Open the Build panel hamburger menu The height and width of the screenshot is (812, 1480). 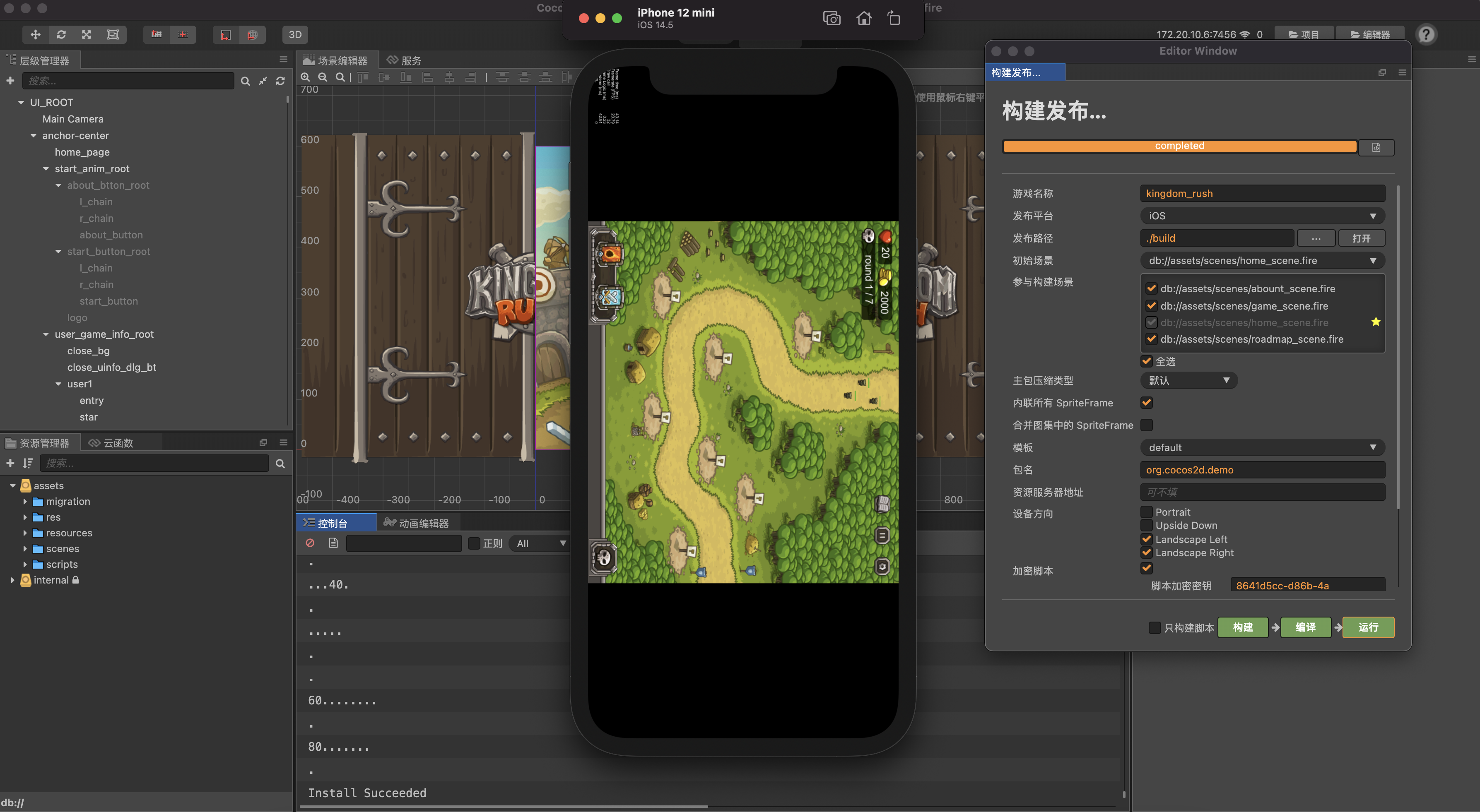1403,72
